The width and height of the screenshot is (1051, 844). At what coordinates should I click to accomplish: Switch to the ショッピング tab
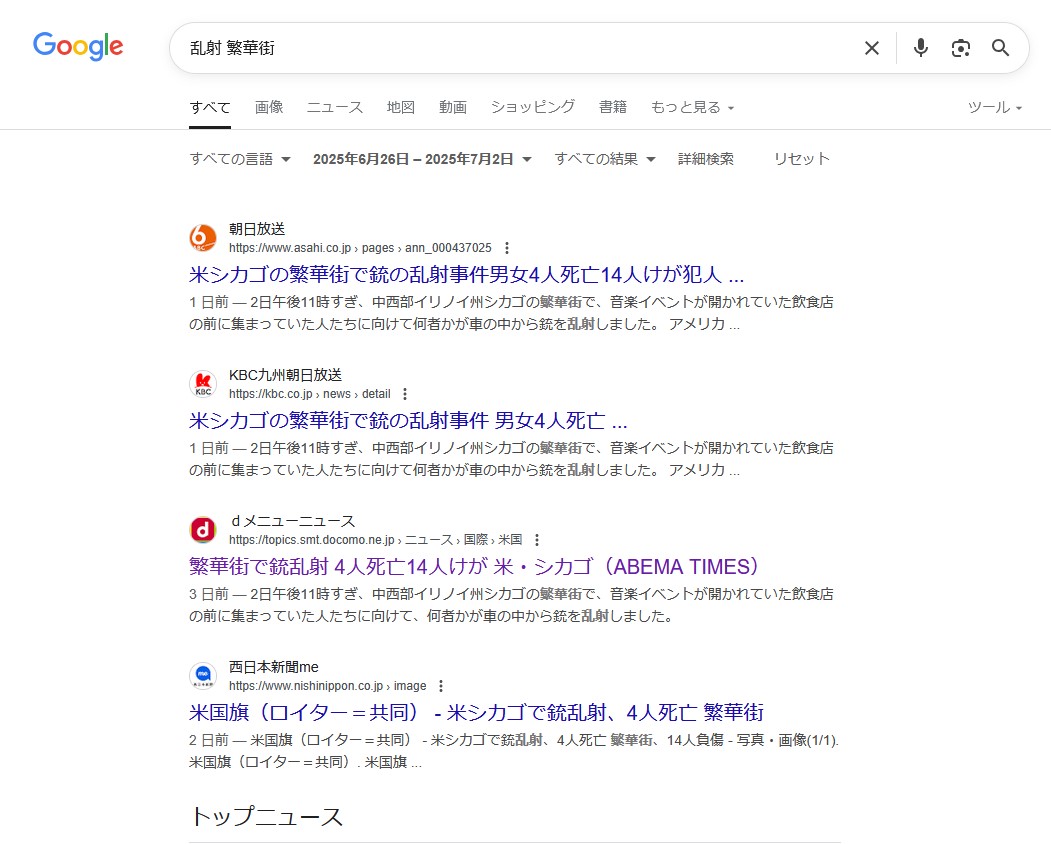click(533, 107)
